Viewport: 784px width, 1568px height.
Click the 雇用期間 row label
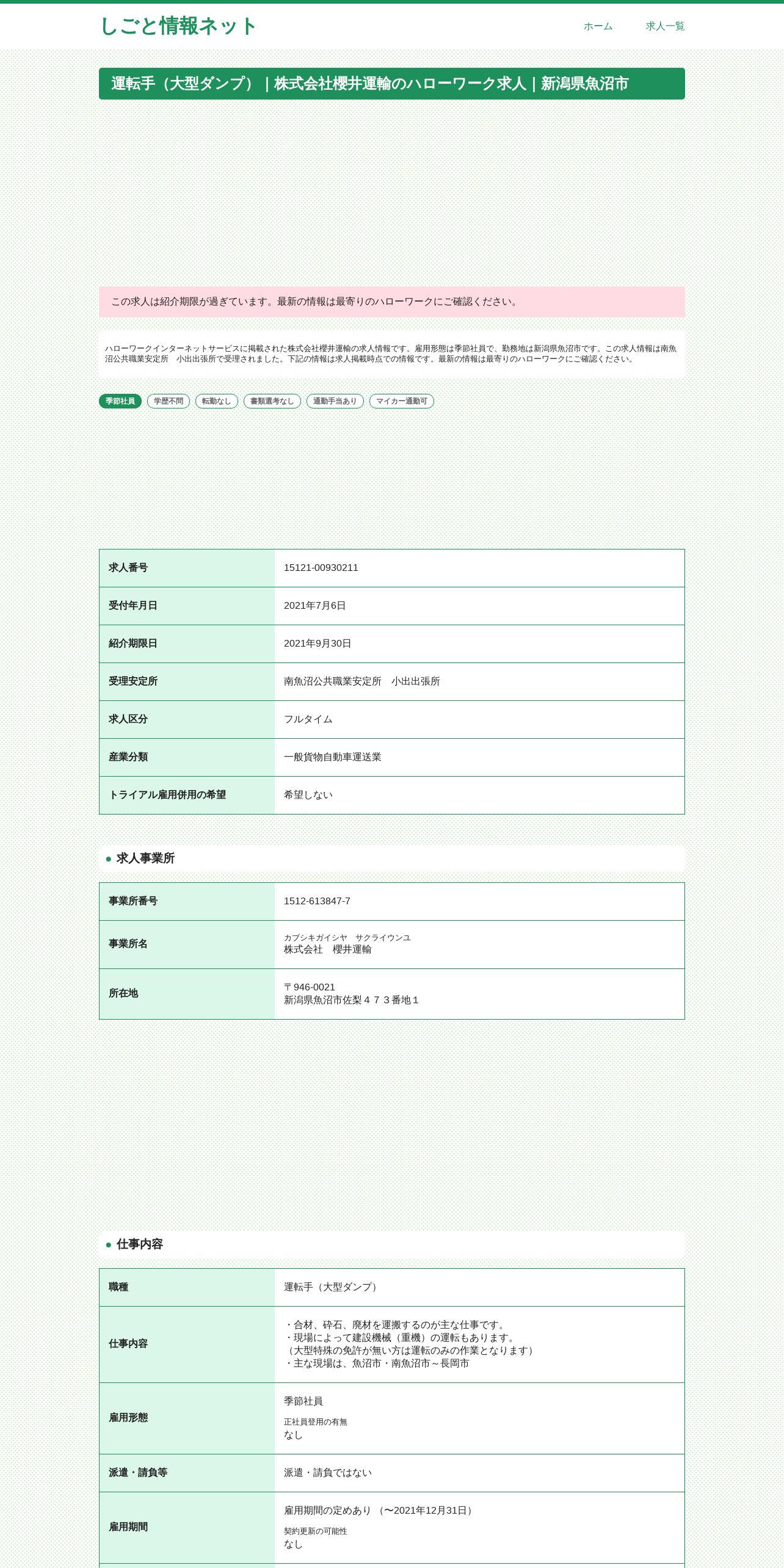128,1527
